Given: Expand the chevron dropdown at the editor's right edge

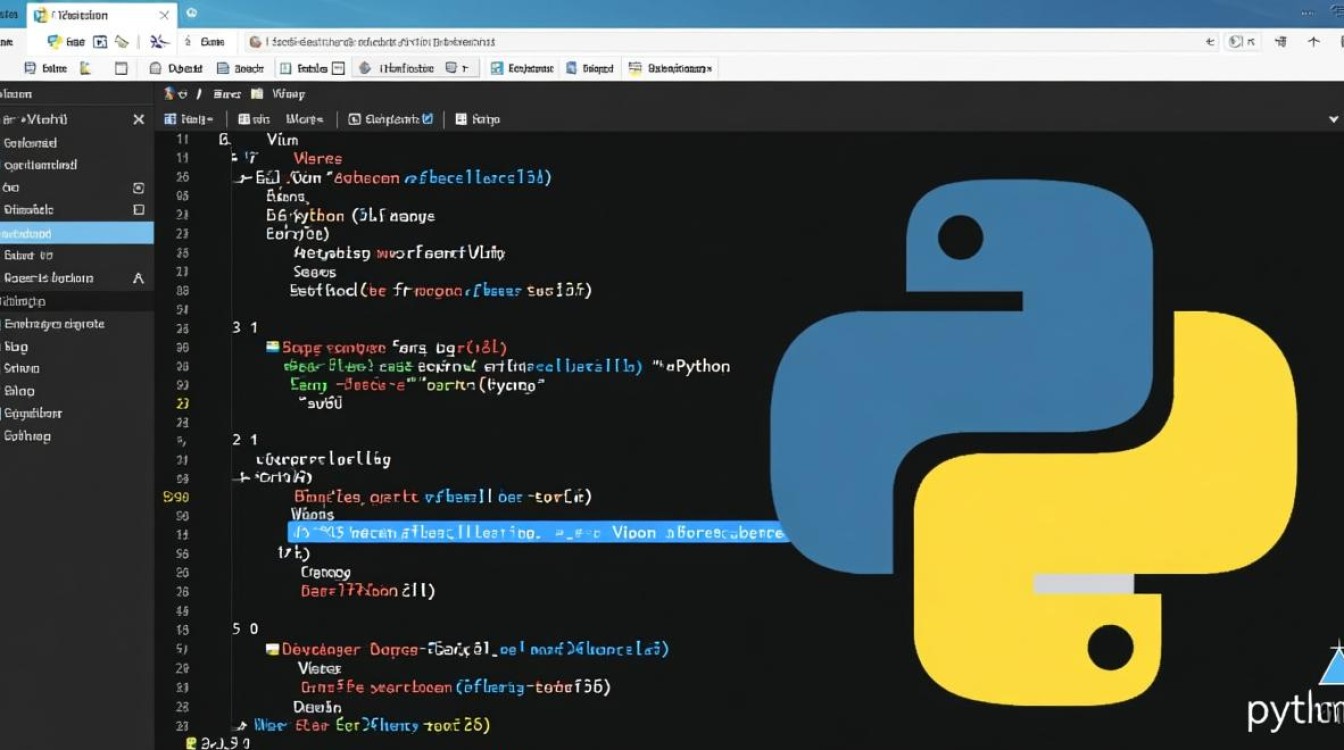Looking at the screenshot, I should tap(1333, 119).
